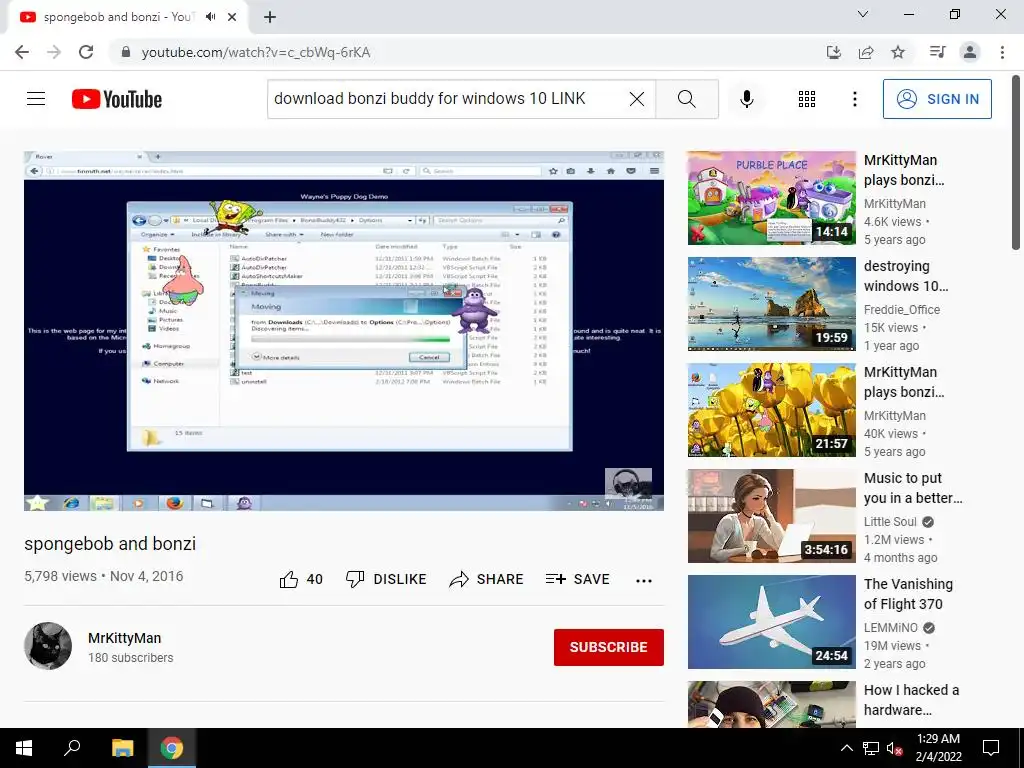Open the tab search chevron

[x=863, y=14]
